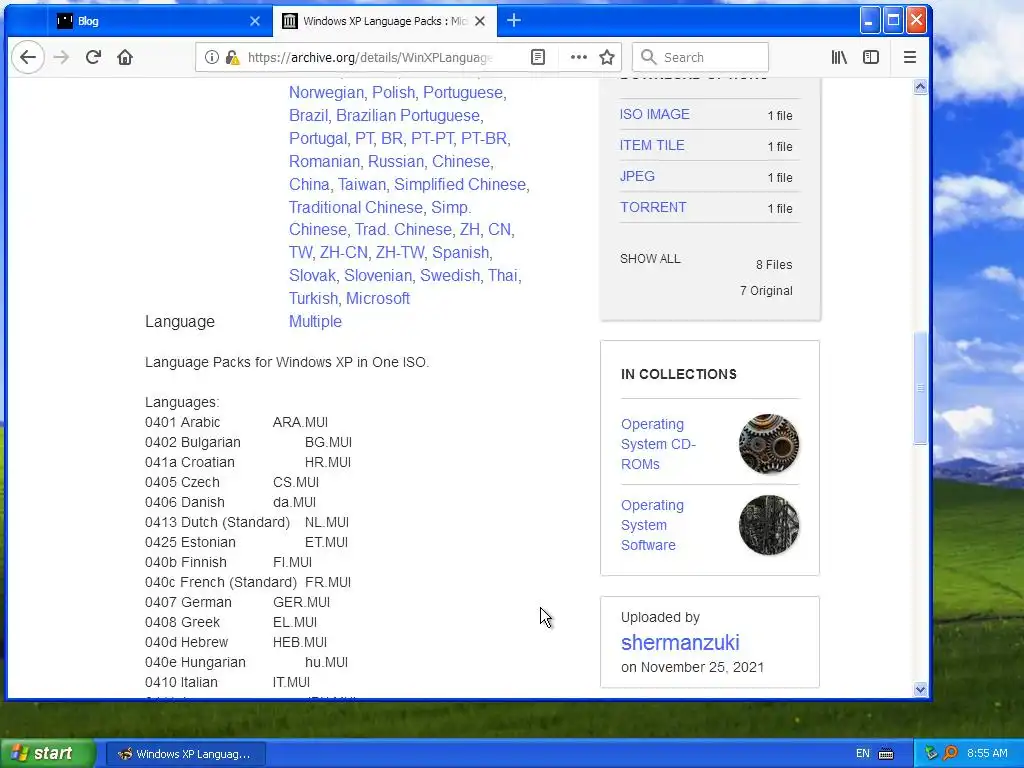Click the Russian topic link
The width and height of the screenshot is (1024, 768).
396,161
